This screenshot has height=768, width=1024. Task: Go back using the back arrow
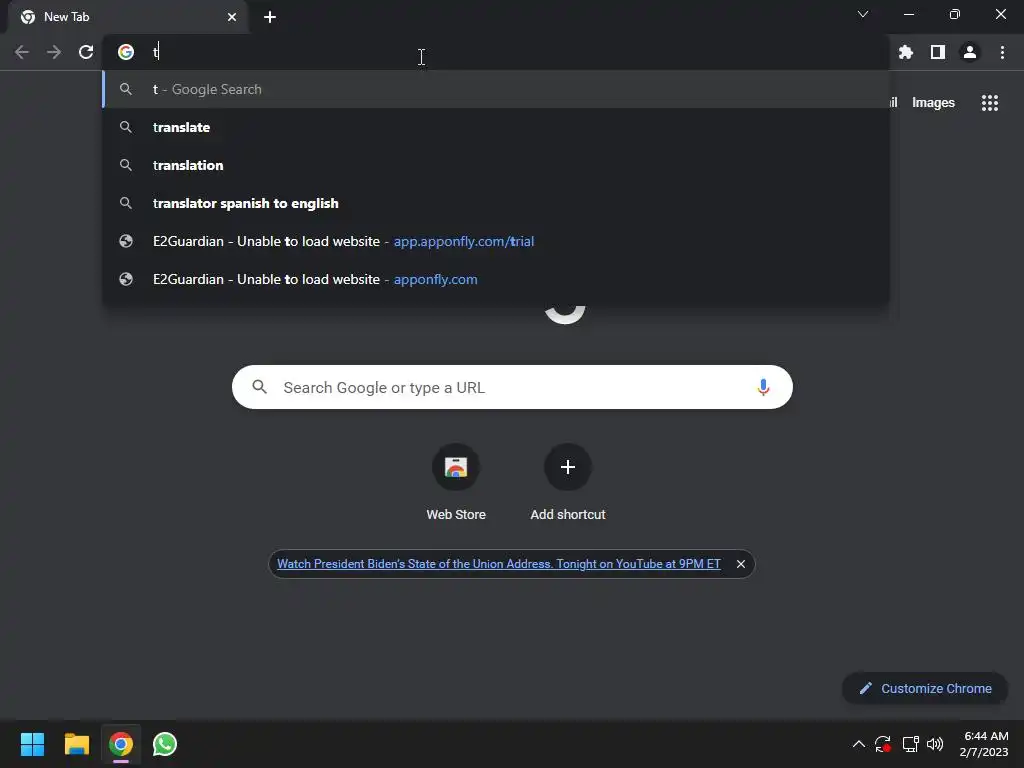pos(22,52)
